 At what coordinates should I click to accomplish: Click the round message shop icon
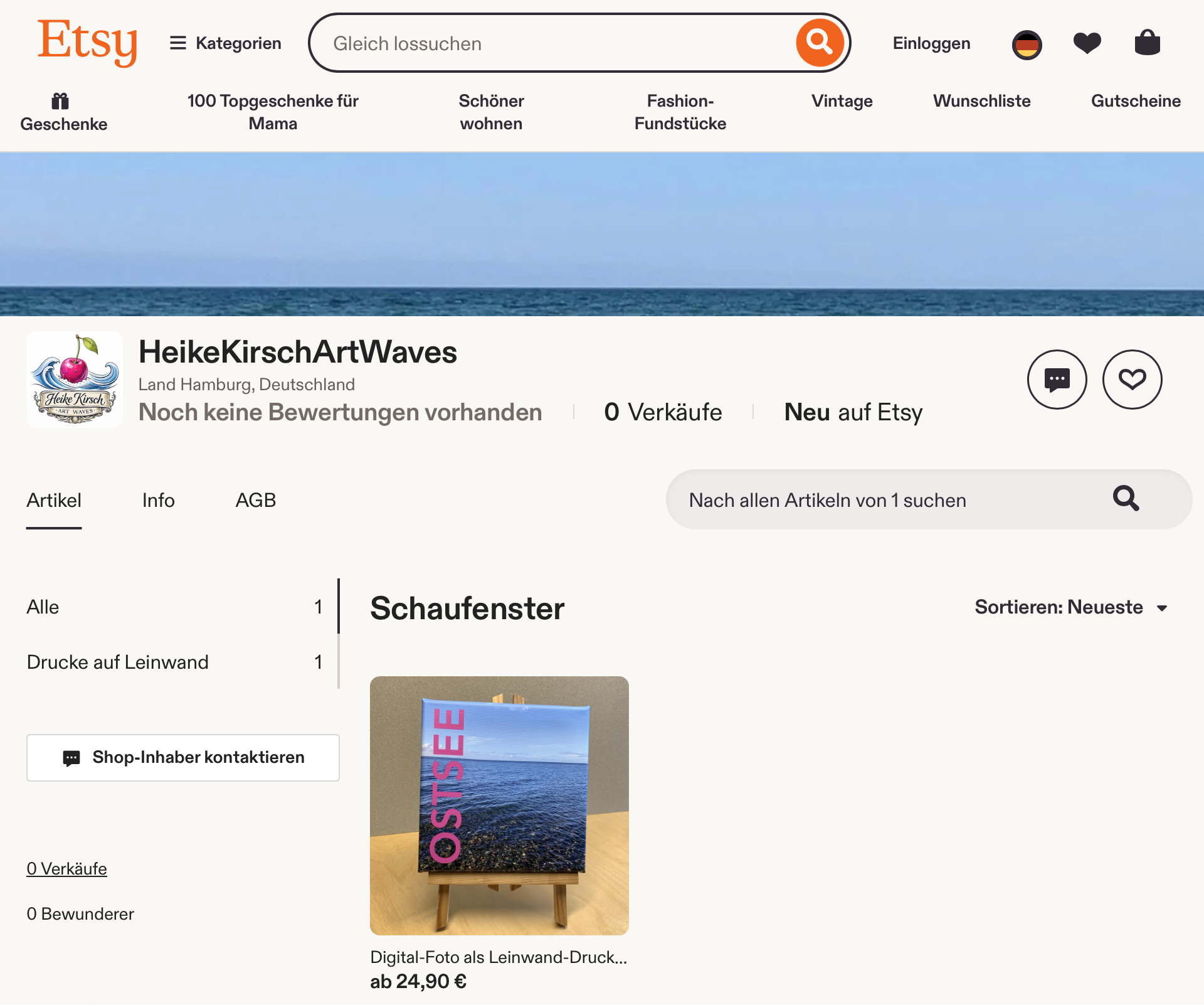pyautogui.click(x=1057, y=380)
